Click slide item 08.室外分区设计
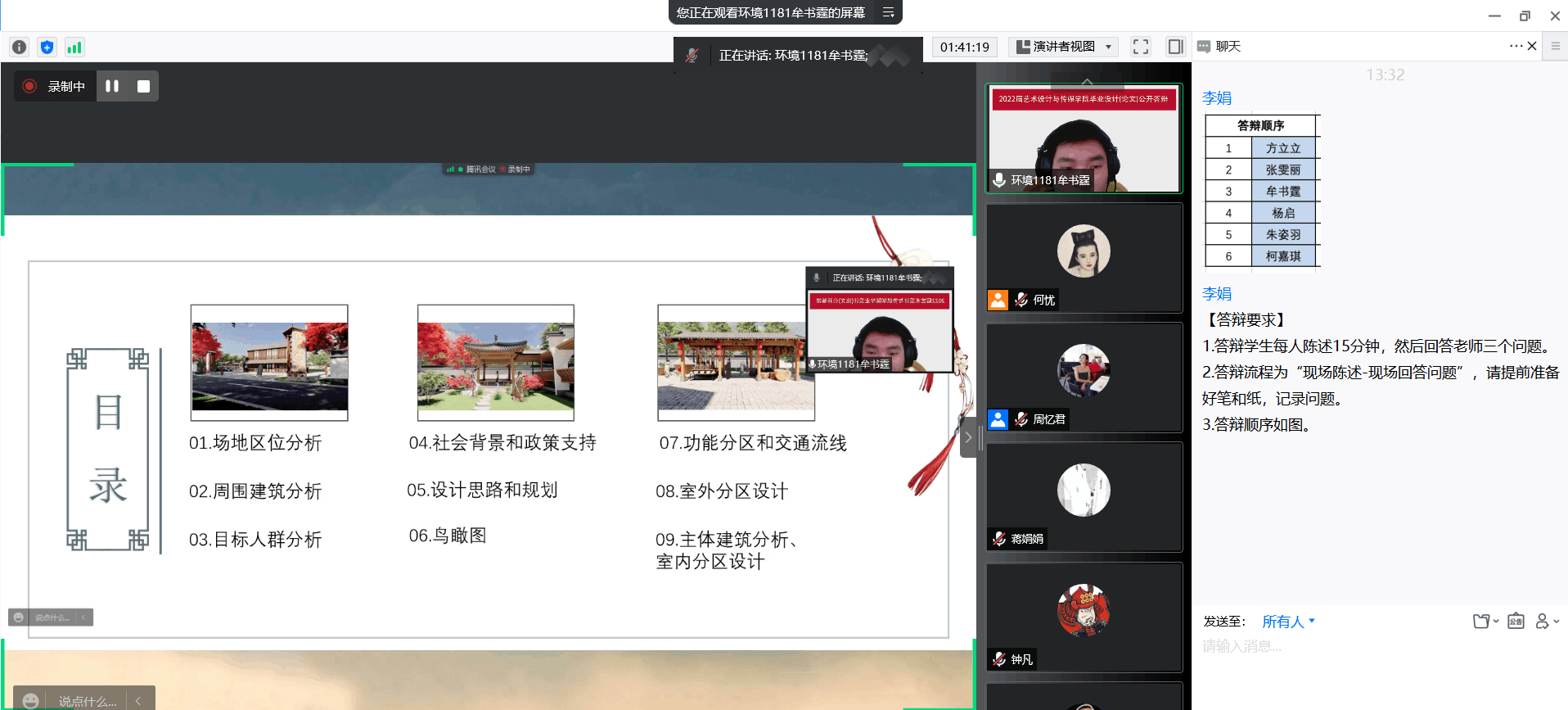The image size is (1568, 710). point(722,491)
